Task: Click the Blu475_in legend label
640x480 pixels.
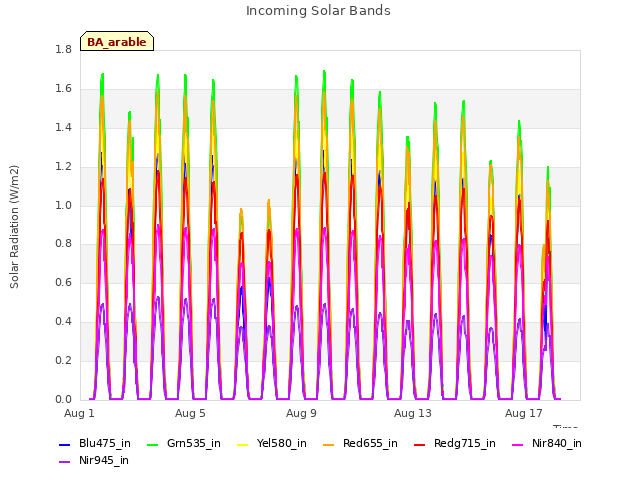Action: click(x=105, y=443)
